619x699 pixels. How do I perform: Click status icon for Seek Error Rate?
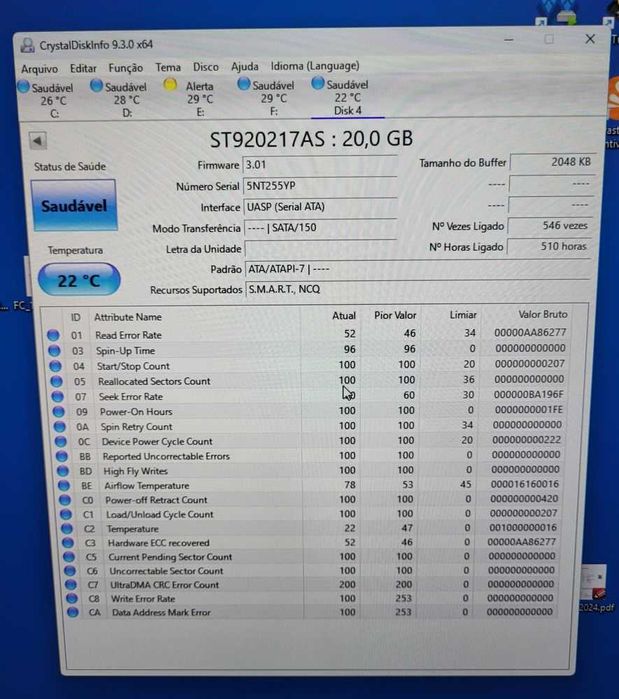click(x=57, y=396)
